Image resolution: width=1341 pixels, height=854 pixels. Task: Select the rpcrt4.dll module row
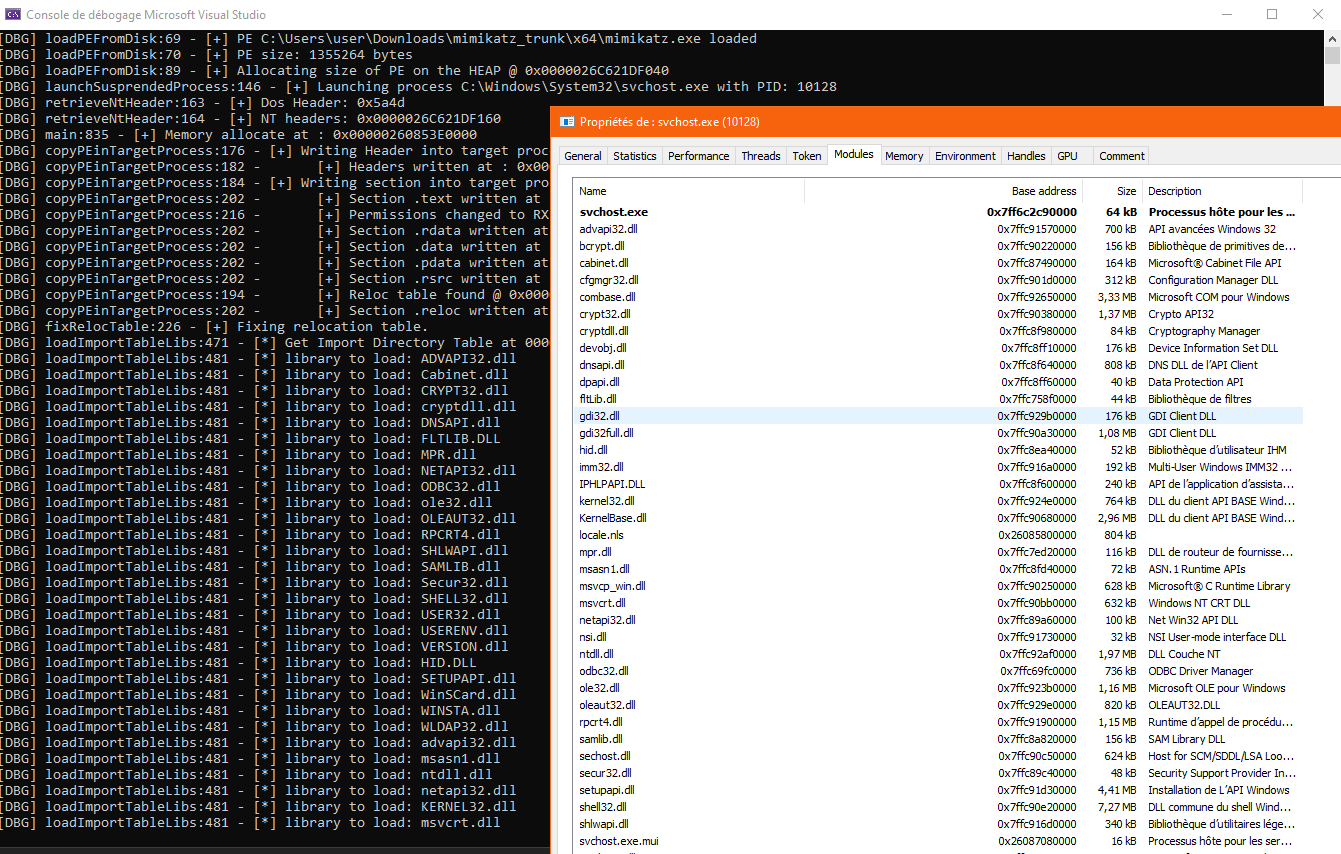[x=938, y=722]
